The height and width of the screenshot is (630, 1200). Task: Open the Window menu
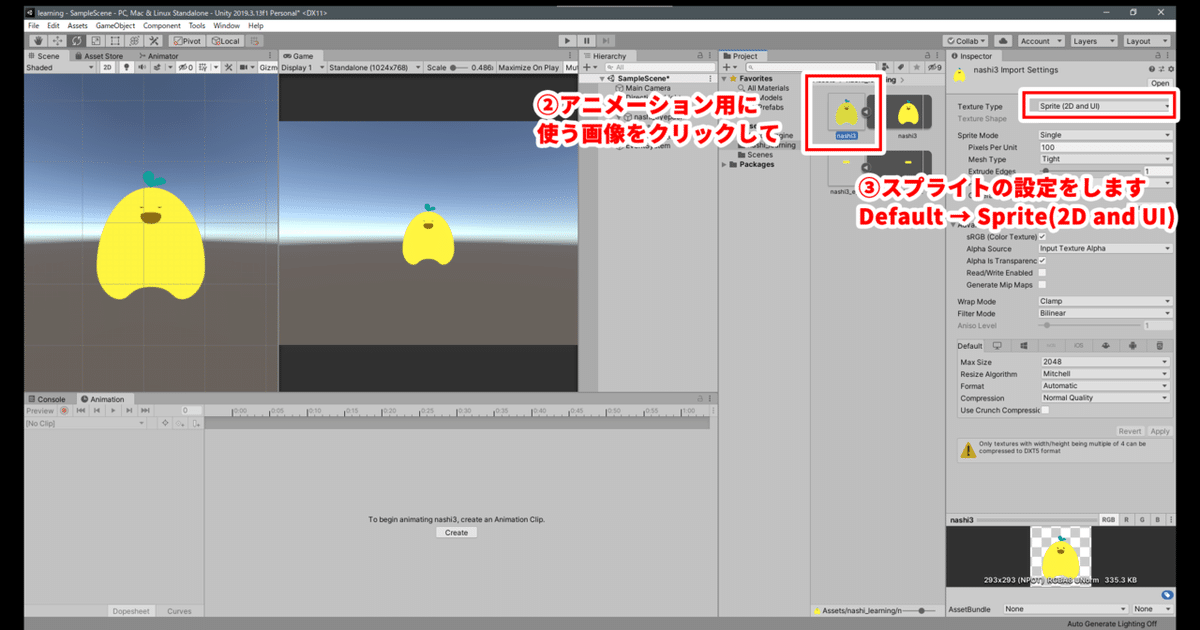[226, 25]
